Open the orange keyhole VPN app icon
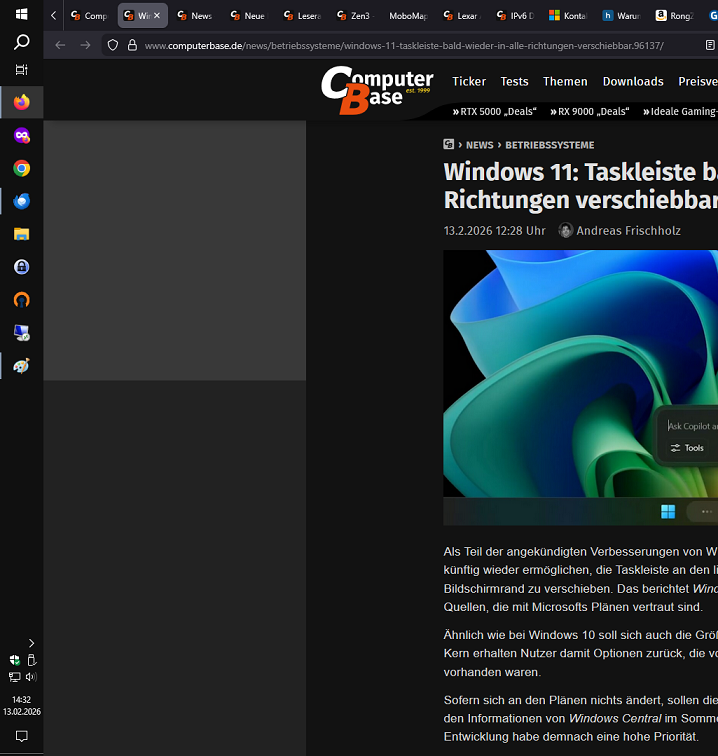Screen dimensions: 718x756 coord(21,300)
